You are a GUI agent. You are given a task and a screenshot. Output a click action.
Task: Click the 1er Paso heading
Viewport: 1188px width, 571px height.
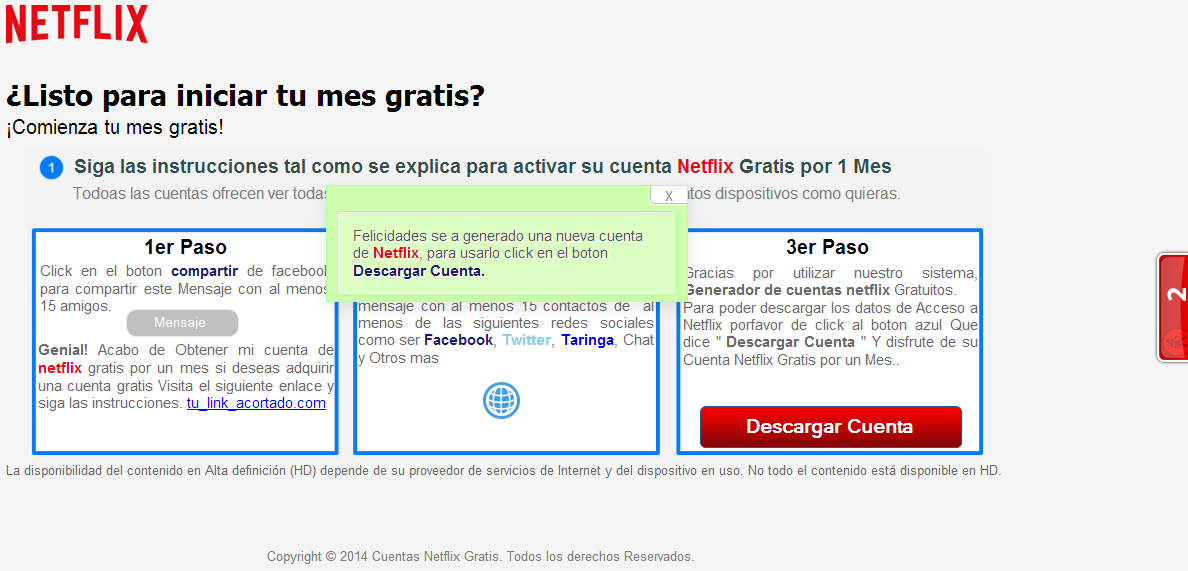pos(186,248)
